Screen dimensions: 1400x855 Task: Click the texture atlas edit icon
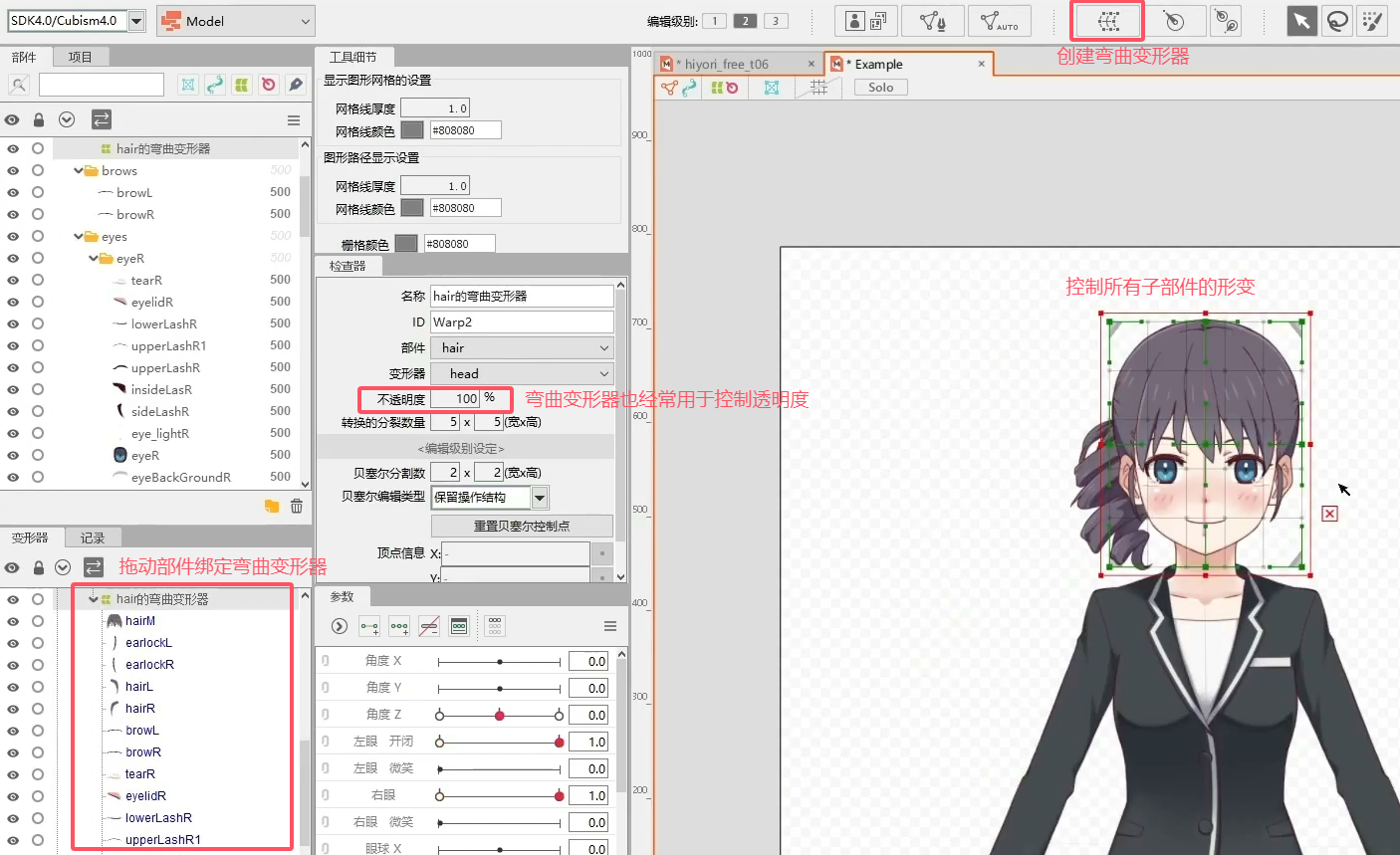[866, 21]
